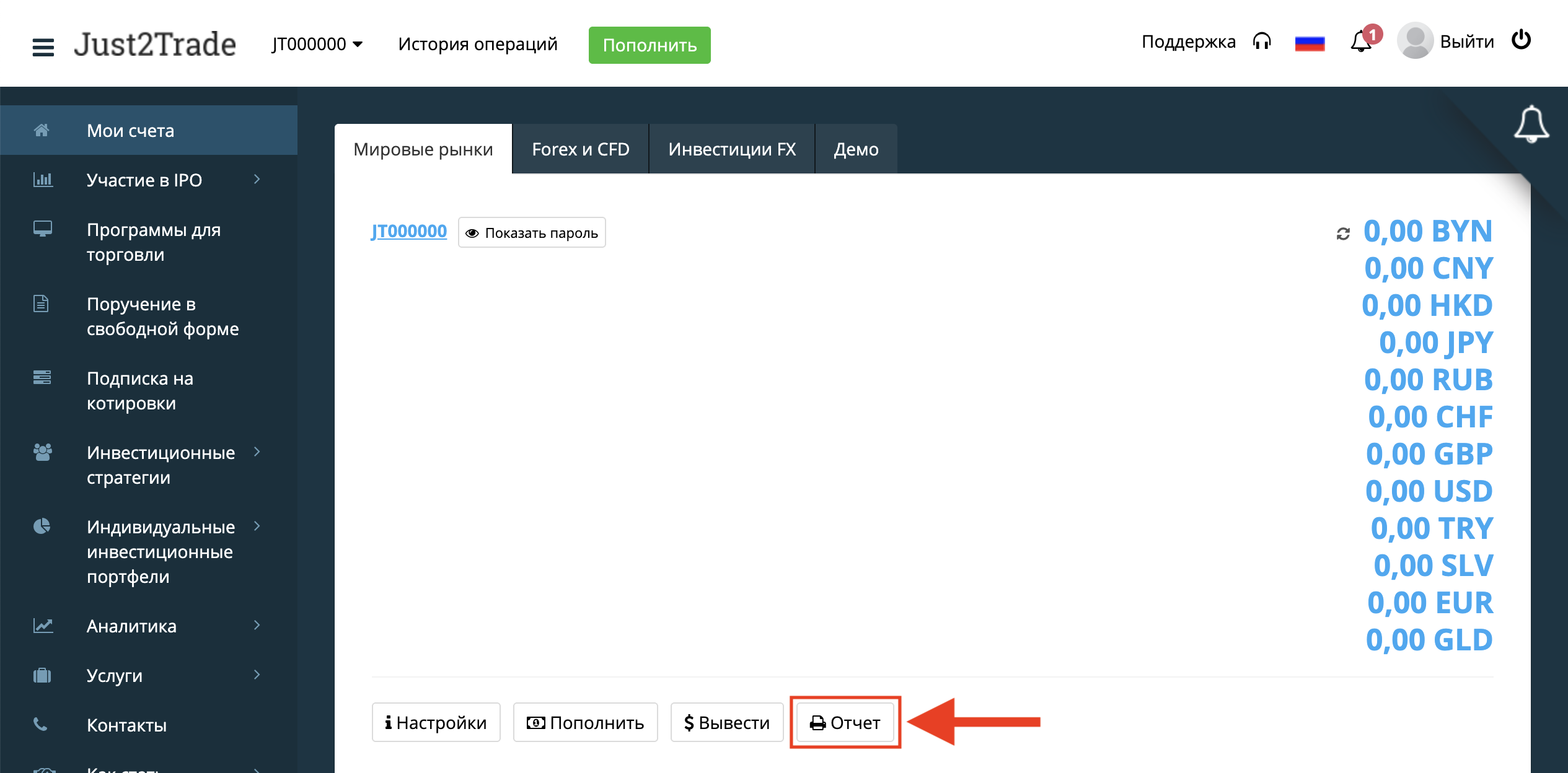Click the Отчет print button
This screenshot has width=1568, height=773.
[x=845, y=723]
